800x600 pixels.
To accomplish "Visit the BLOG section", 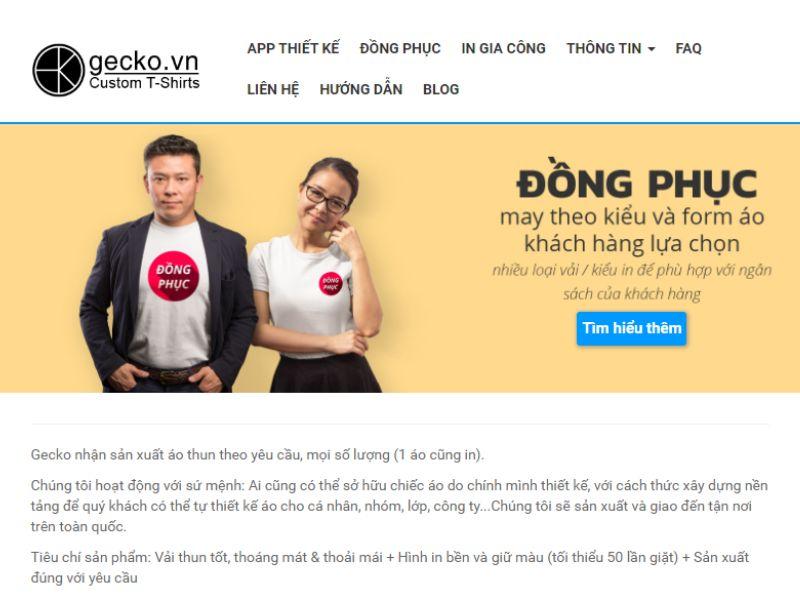I will pos(441,89).
